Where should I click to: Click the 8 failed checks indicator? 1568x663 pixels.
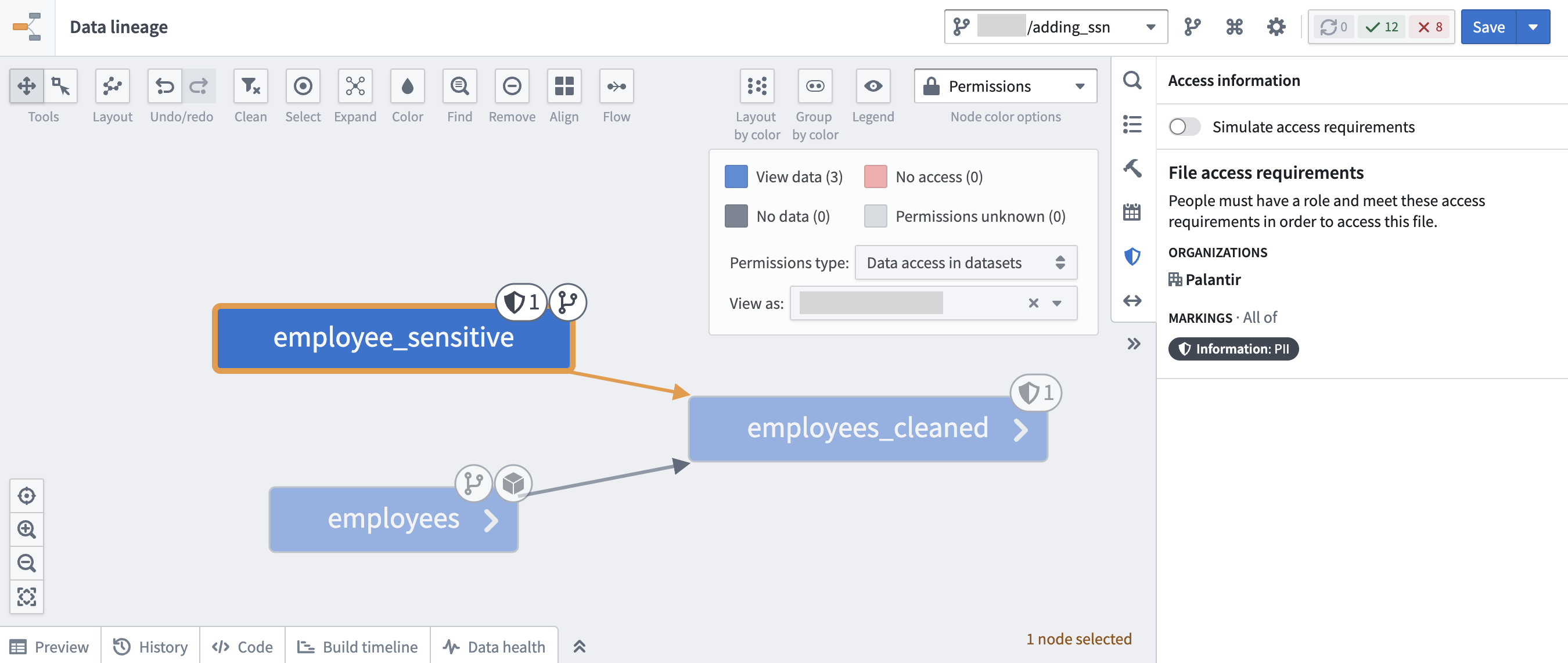point(1430,27)
